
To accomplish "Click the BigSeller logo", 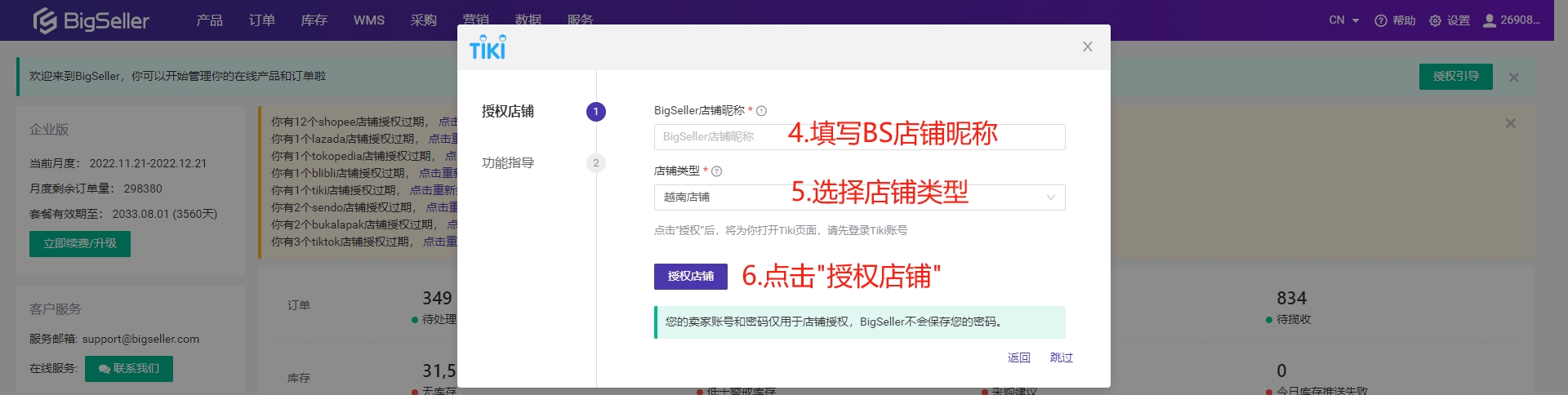I will coord(91,20).
